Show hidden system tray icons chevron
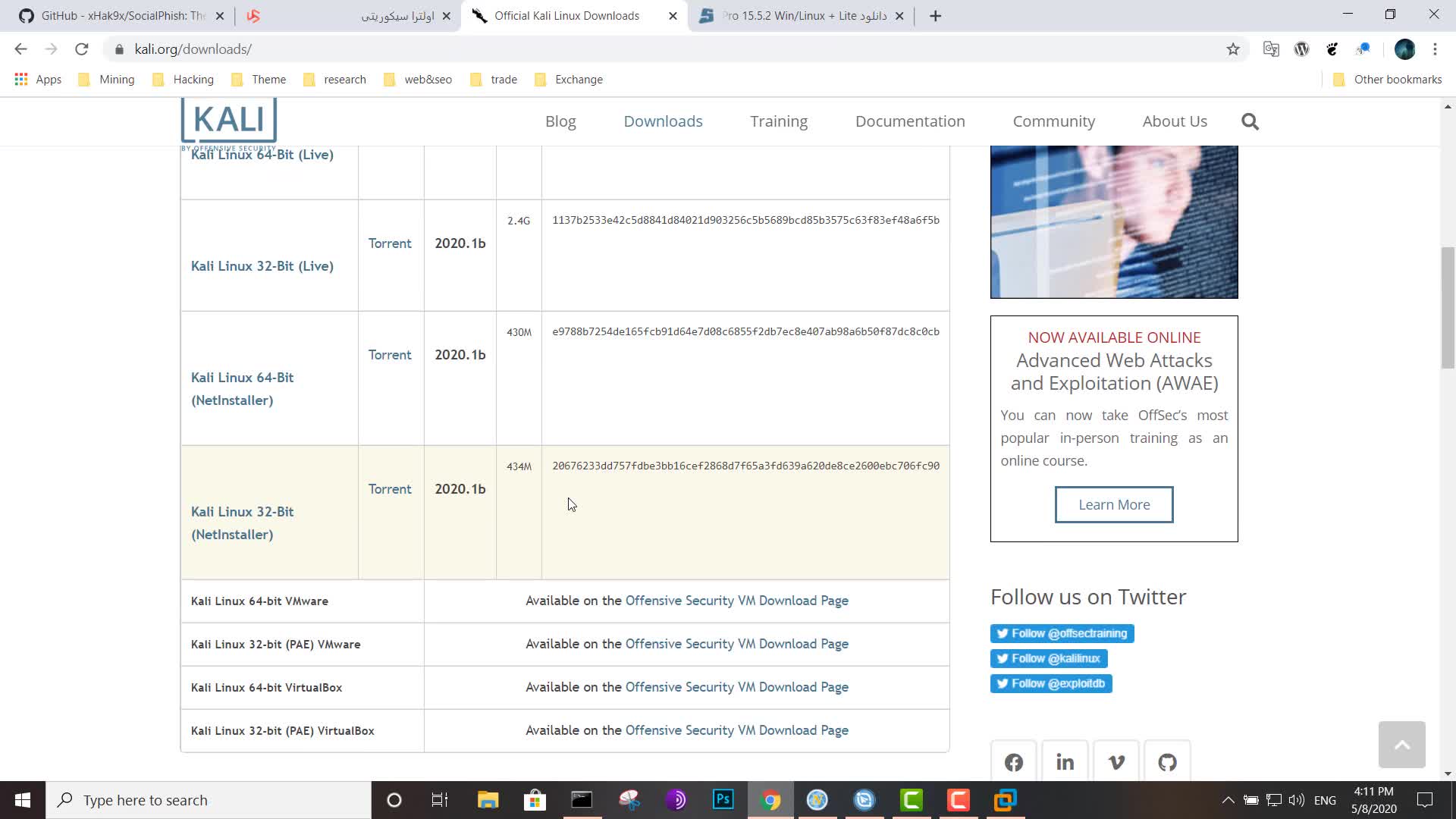 1228,800
